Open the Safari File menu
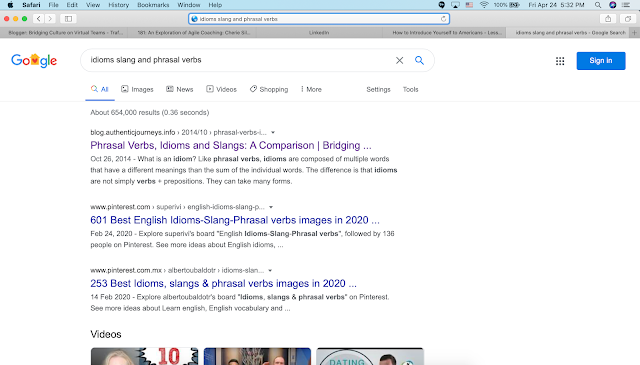 (53, 5)
